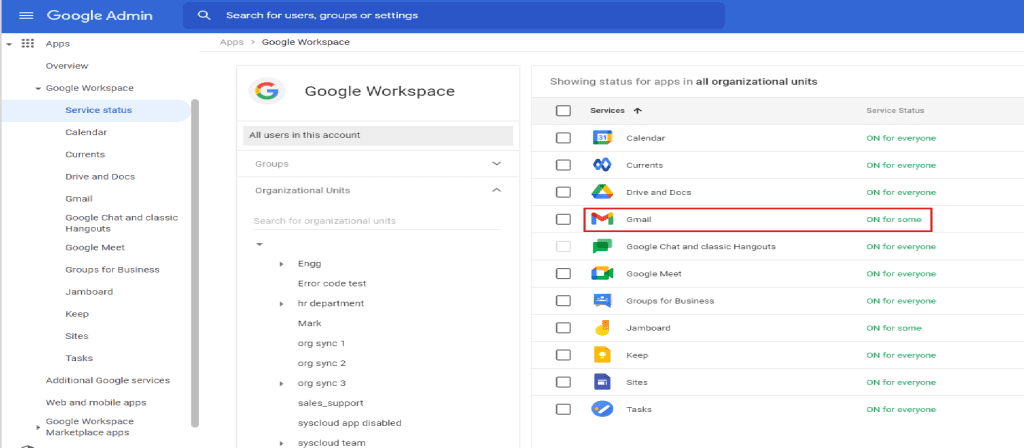The height and width of the screenshot is (448, 1024).
Task: Check the Calendar row checkbox
Action: coord(563,138)
